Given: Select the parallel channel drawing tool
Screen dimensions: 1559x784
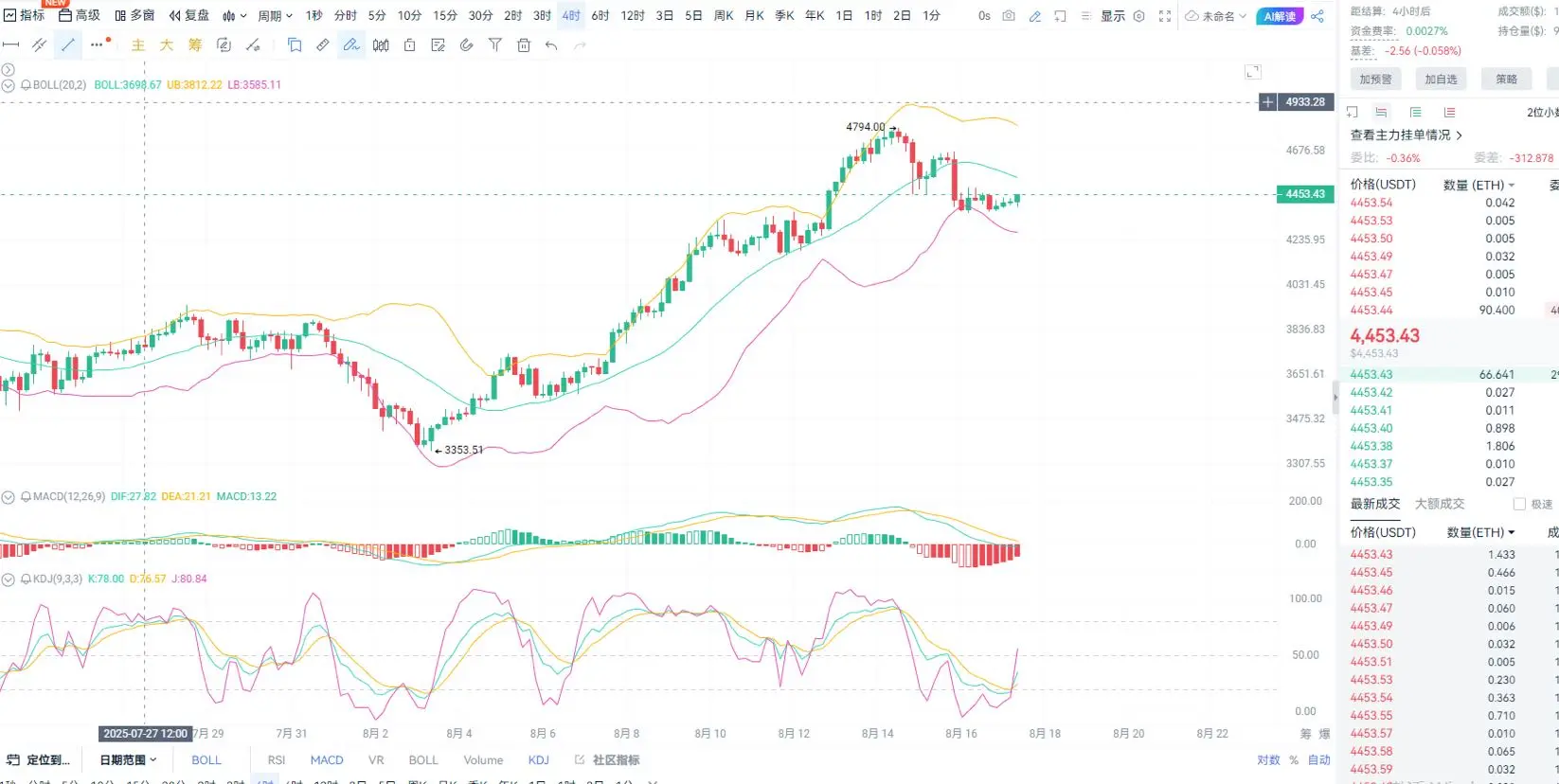Looking at the screenshot, I should 39,45.
